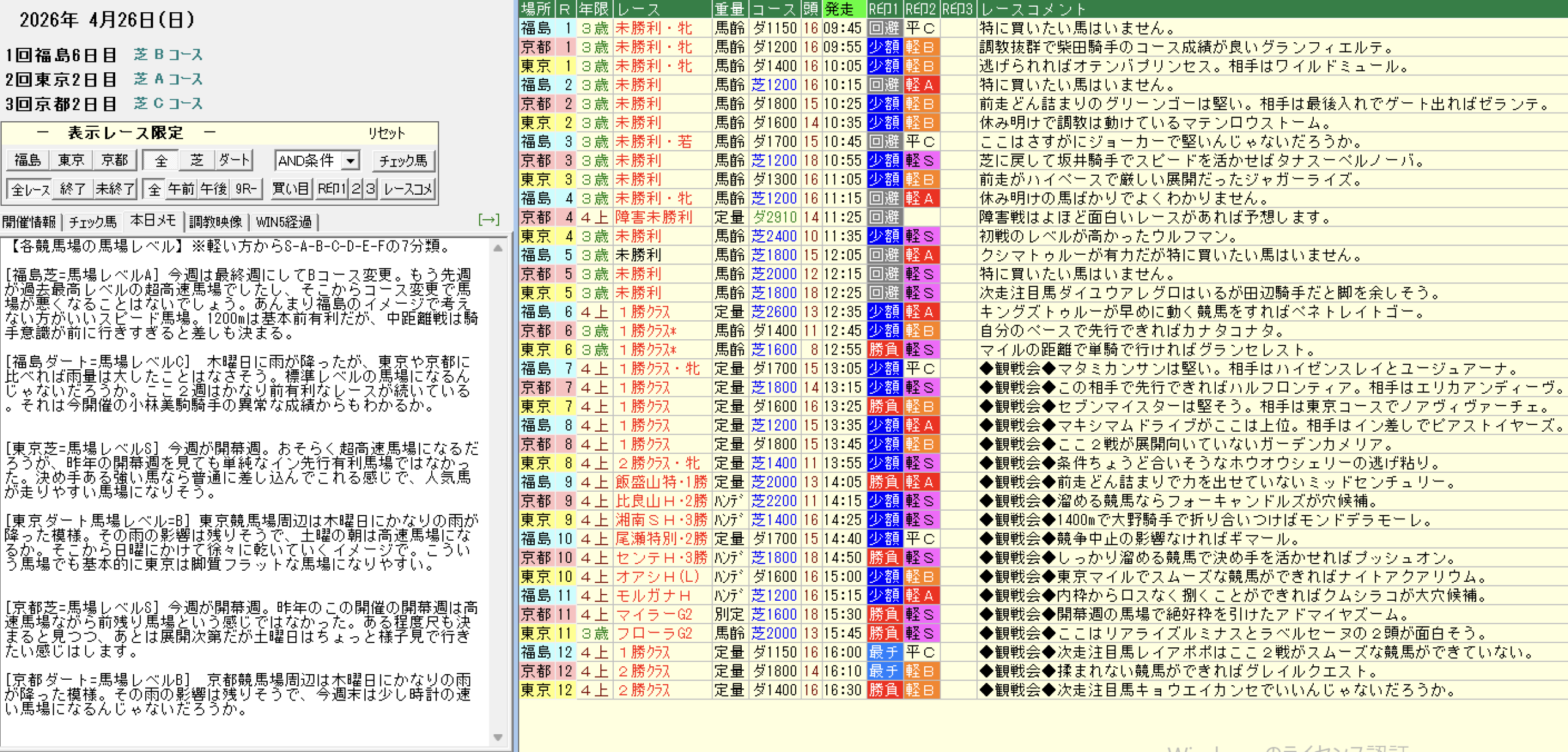Click the scroll down arrow in the memo panel
Image resolution: width=1568 pixels, height=752 pixels.
497,737
